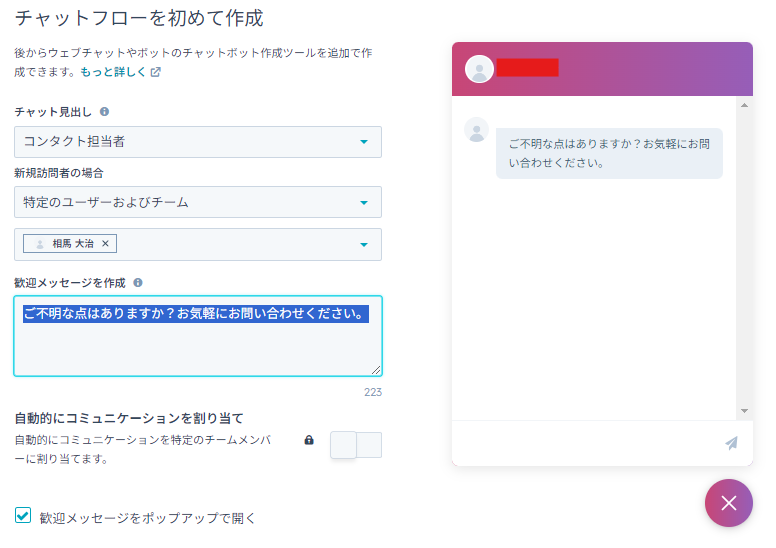Click the welcome message bubble in the preview
Screen dimensions: 776x548
point(609,153)
